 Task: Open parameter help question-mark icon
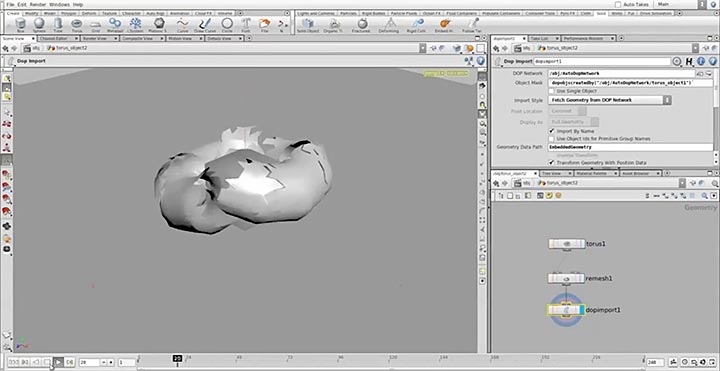click(712, 61)
